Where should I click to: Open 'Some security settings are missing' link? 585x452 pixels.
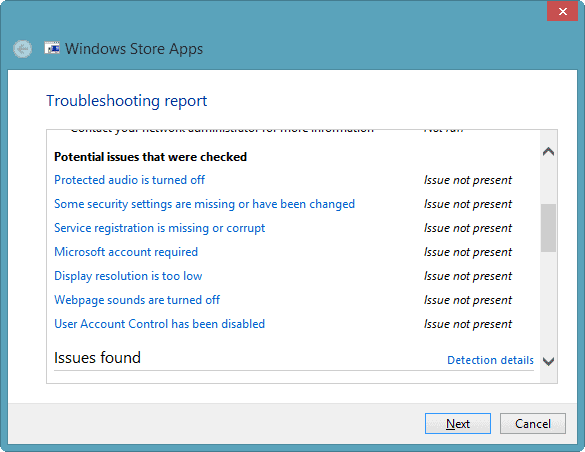[204, 204]
